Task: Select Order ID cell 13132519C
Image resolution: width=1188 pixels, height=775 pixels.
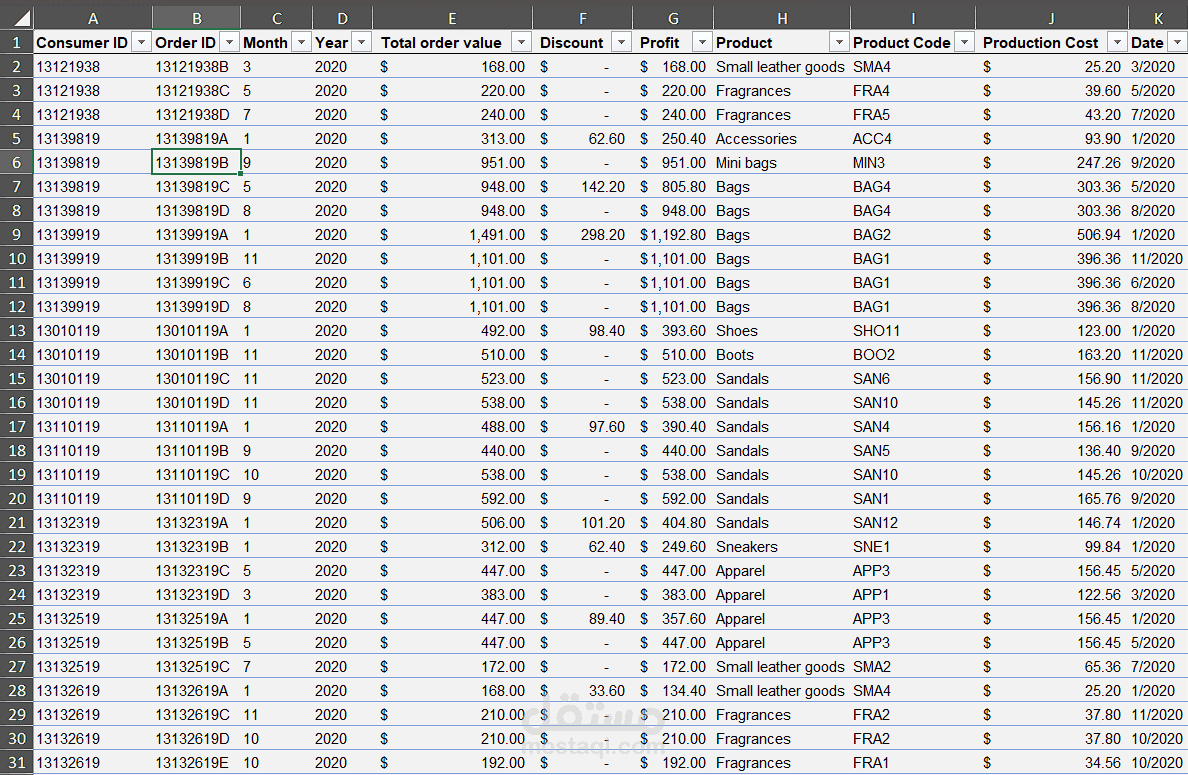Action: point(196,667)
